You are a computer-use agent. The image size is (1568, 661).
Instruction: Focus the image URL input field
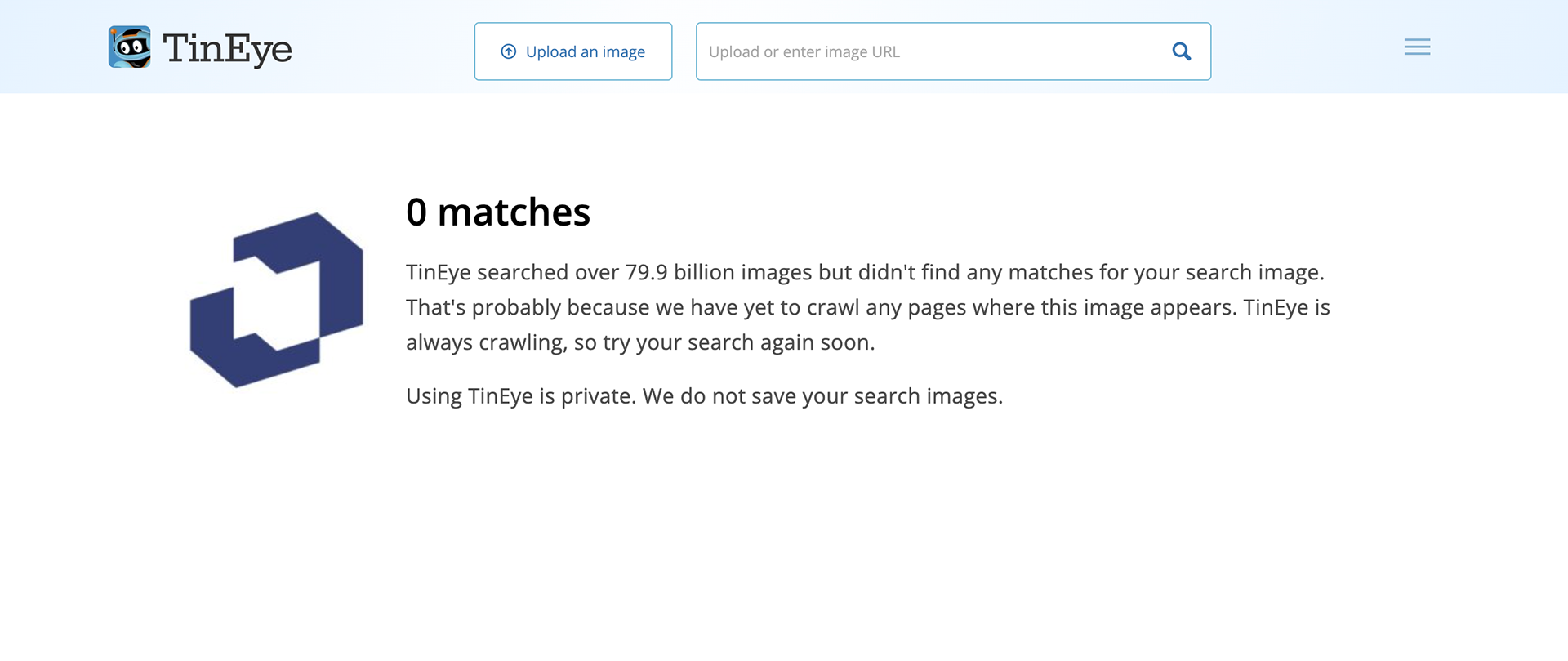pos(931,51)
